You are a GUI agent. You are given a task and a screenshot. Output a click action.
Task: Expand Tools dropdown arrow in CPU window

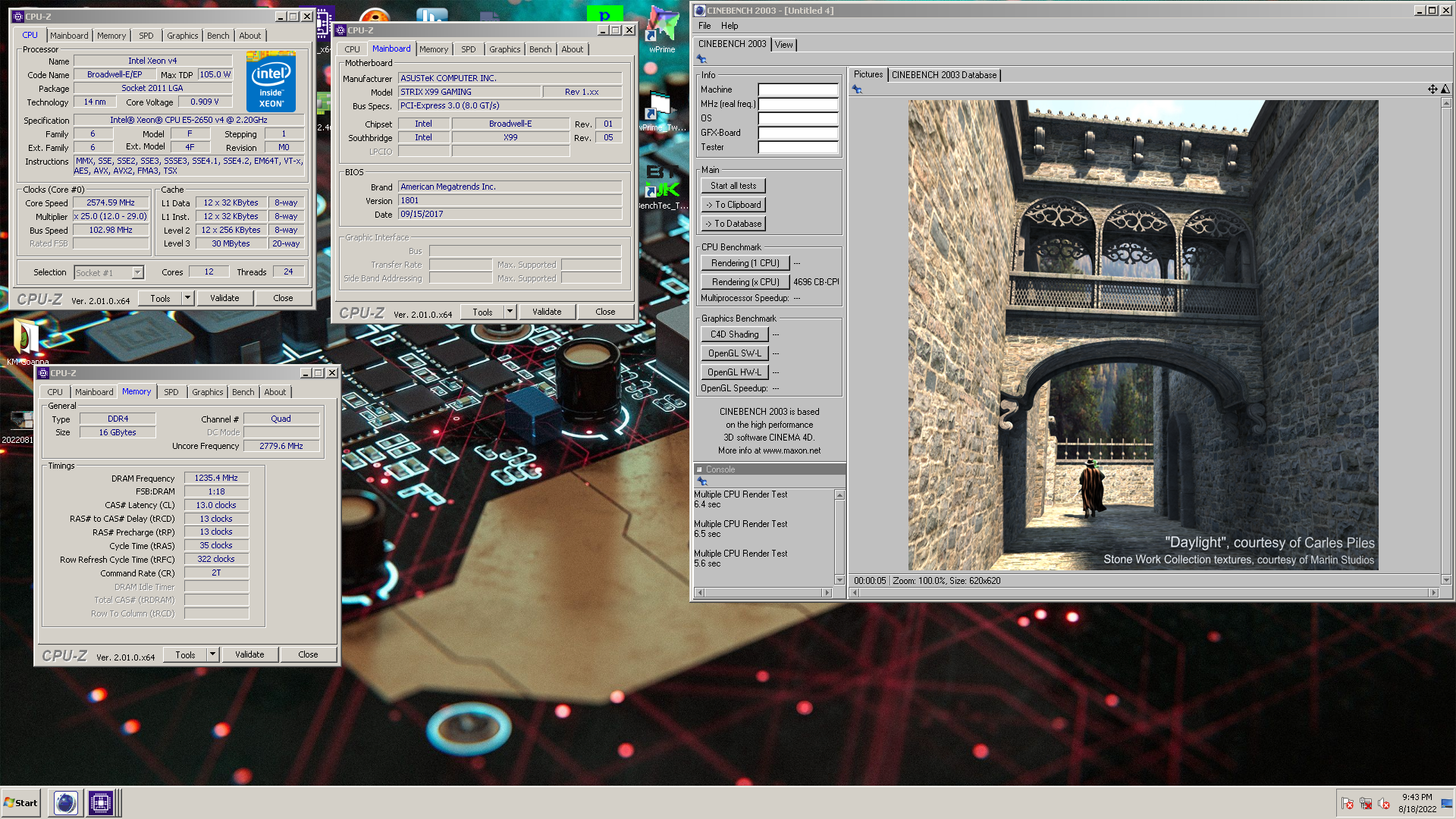pyautogui.click(x=187, y=298)
